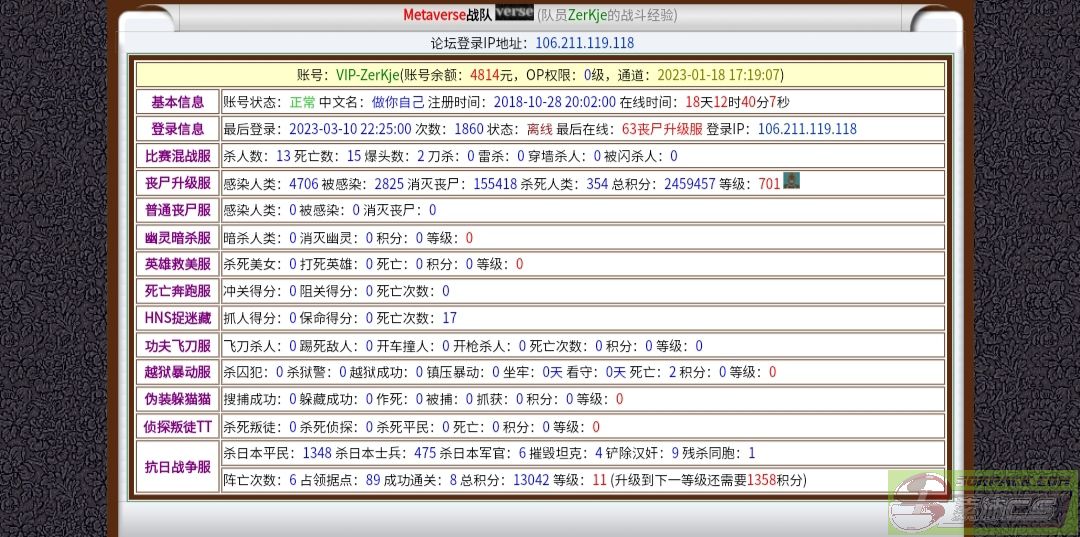The height and width of the screenshot is (537, 1080).
Task: Click the humans killed count 354
Action: pos(597,184)
